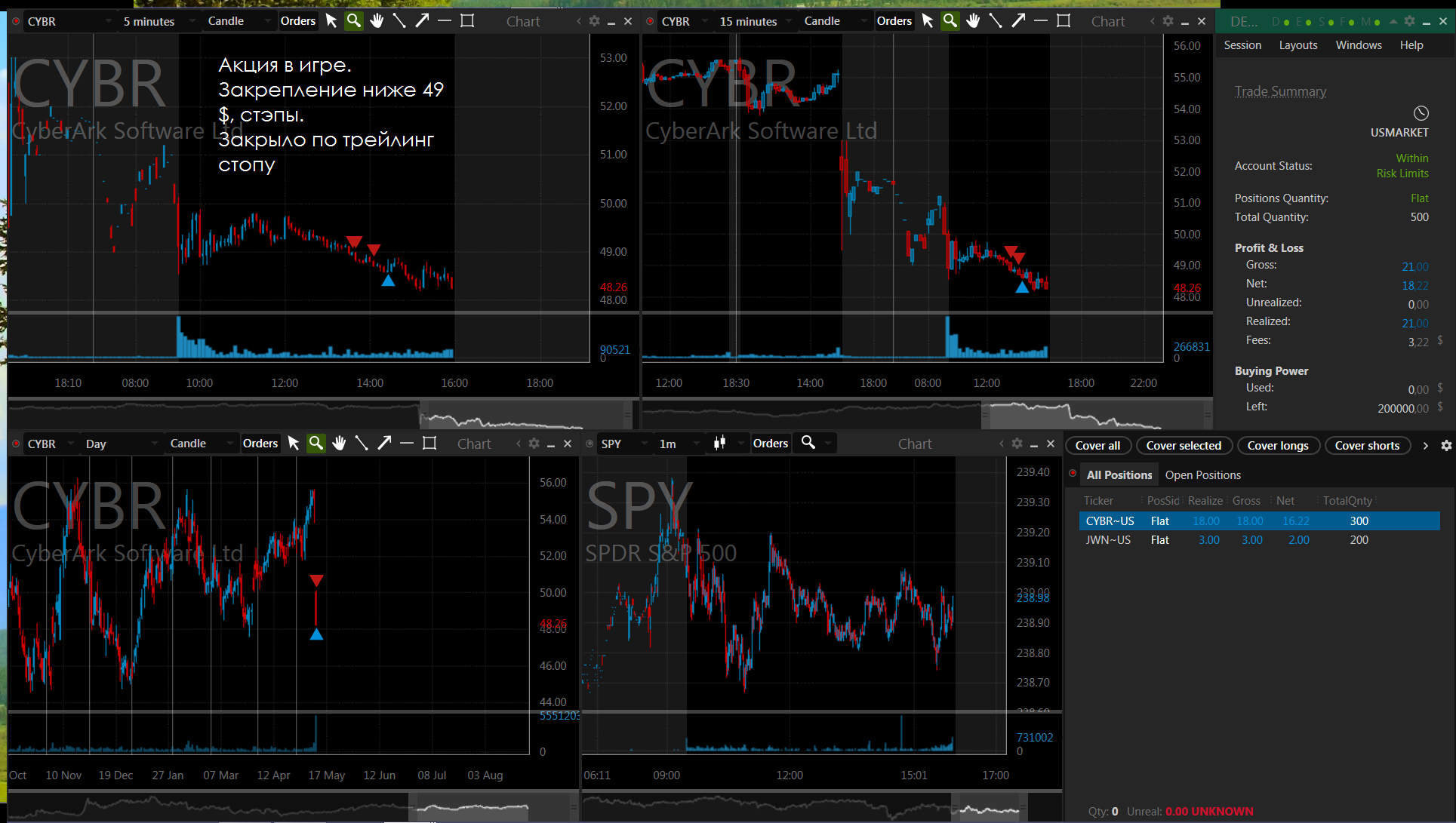Screen dimensions: 1456x823
Task: Open the 15 minutes timeframe dropdown
Action: (756, 21)
